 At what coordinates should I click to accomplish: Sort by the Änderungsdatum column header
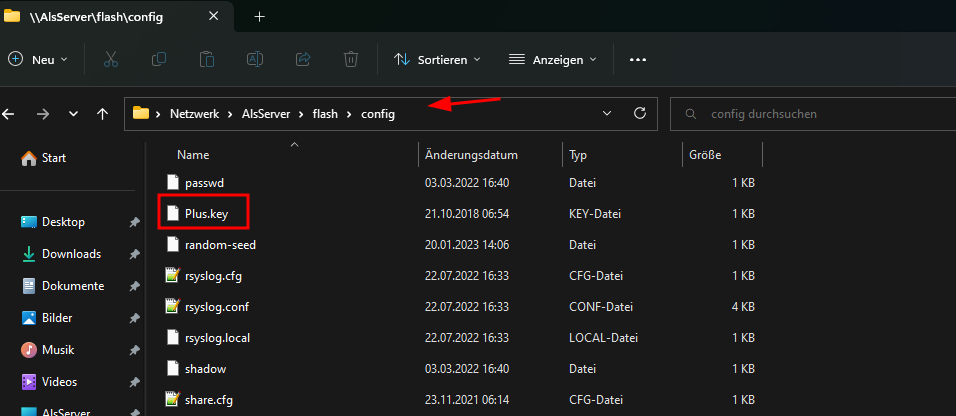tap(471, 155)
